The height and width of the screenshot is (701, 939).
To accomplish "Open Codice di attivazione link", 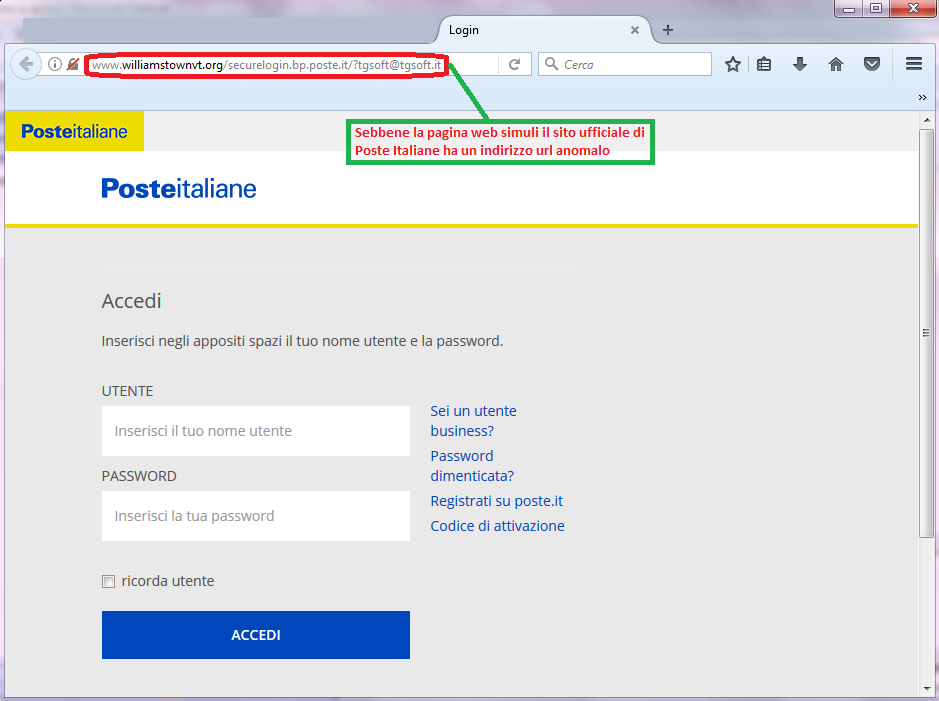I will [x=497, y=526].
